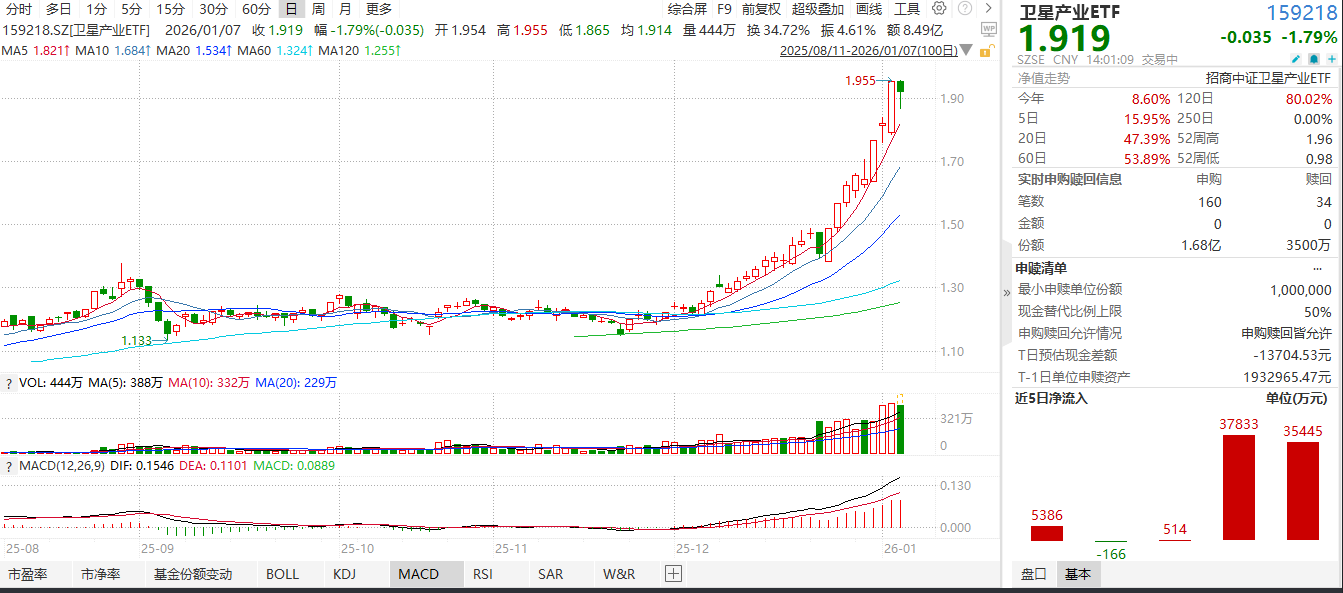
Task: Select the KDJ indicator tab
Action: (344, 574)
